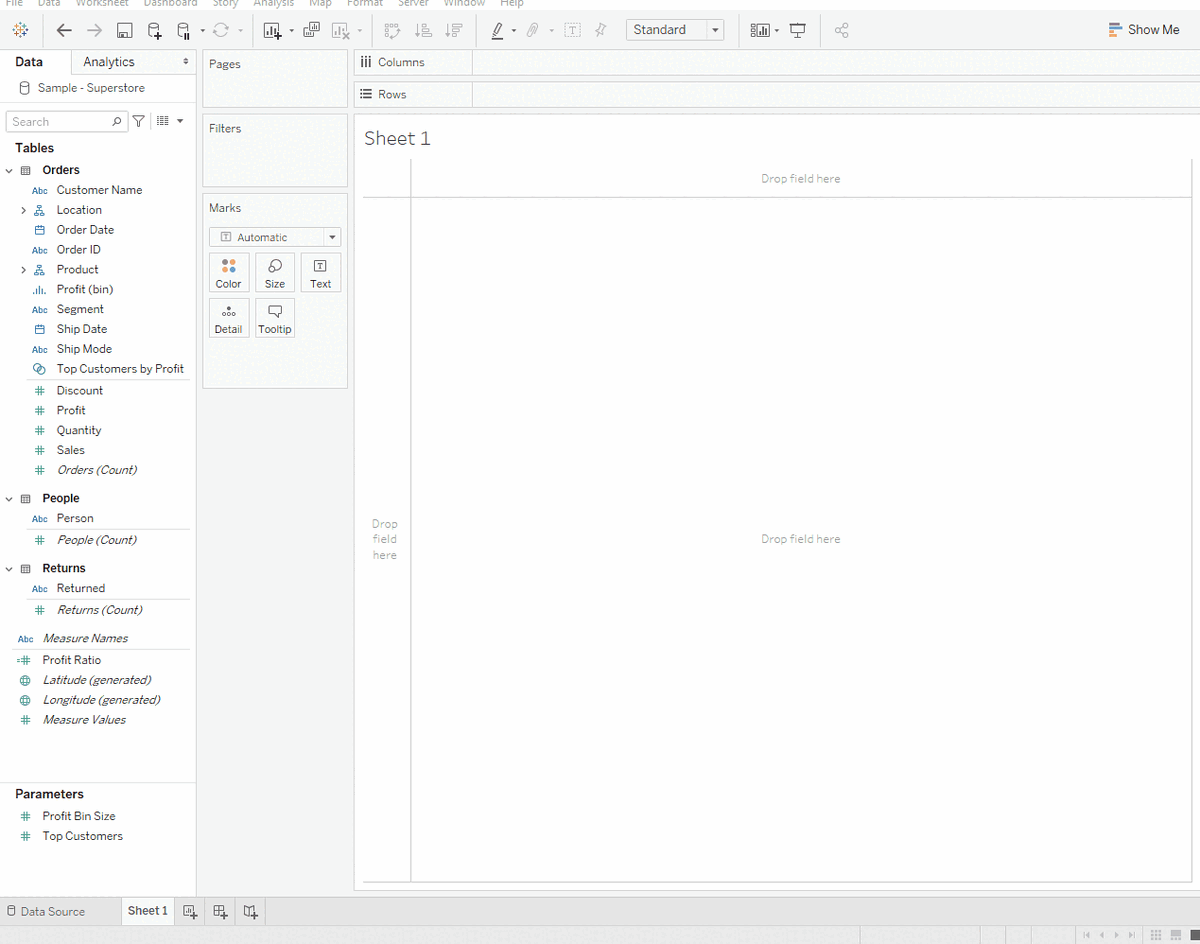
Task: Select the Sheet 1 tab
Action: click(x=147, y=911)
